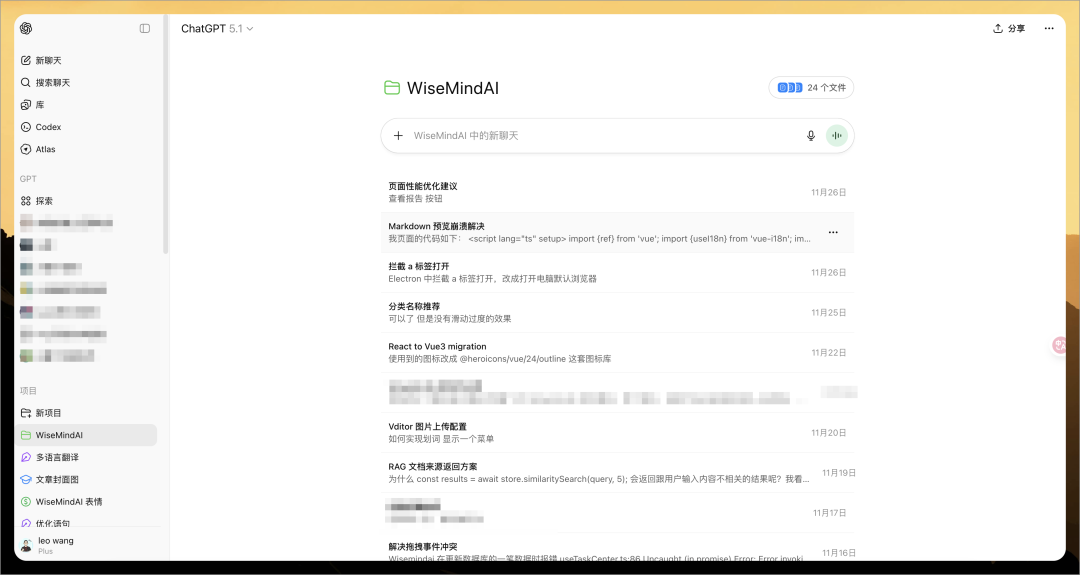
Task: Click the 探索 grid icon
Action: [x=25, y=201]
